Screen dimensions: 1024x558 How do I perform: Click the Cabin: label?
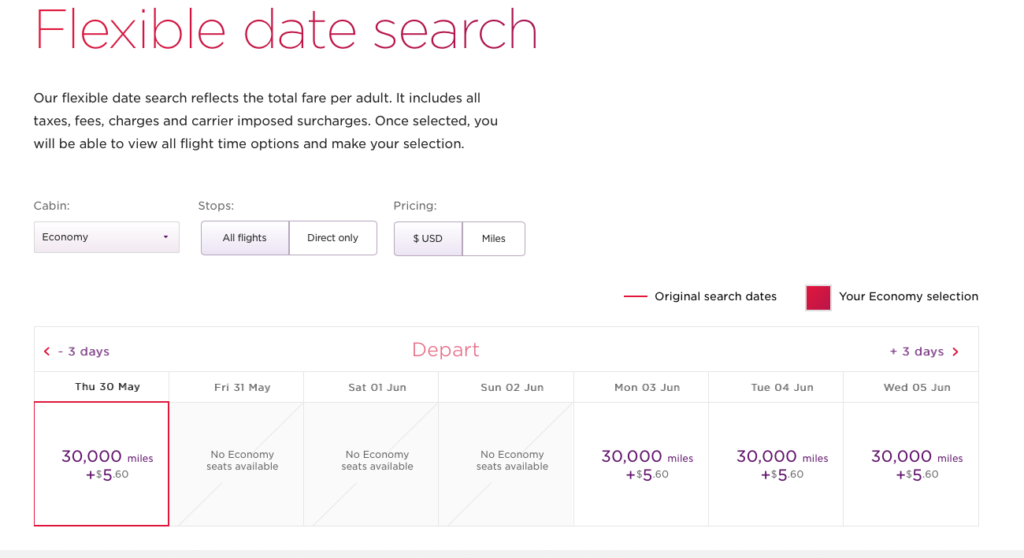click(52, 206)
